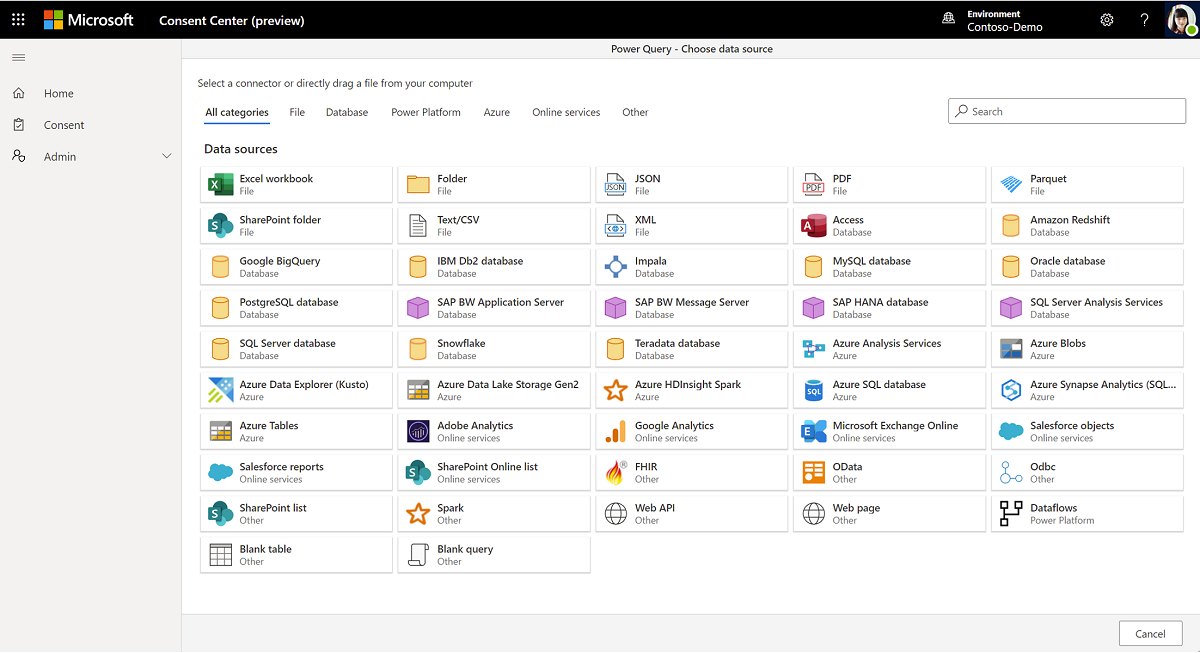The image size is (1200, 653).
Task: Choose the Parquet connector icon
Action: coord(1011,185)
